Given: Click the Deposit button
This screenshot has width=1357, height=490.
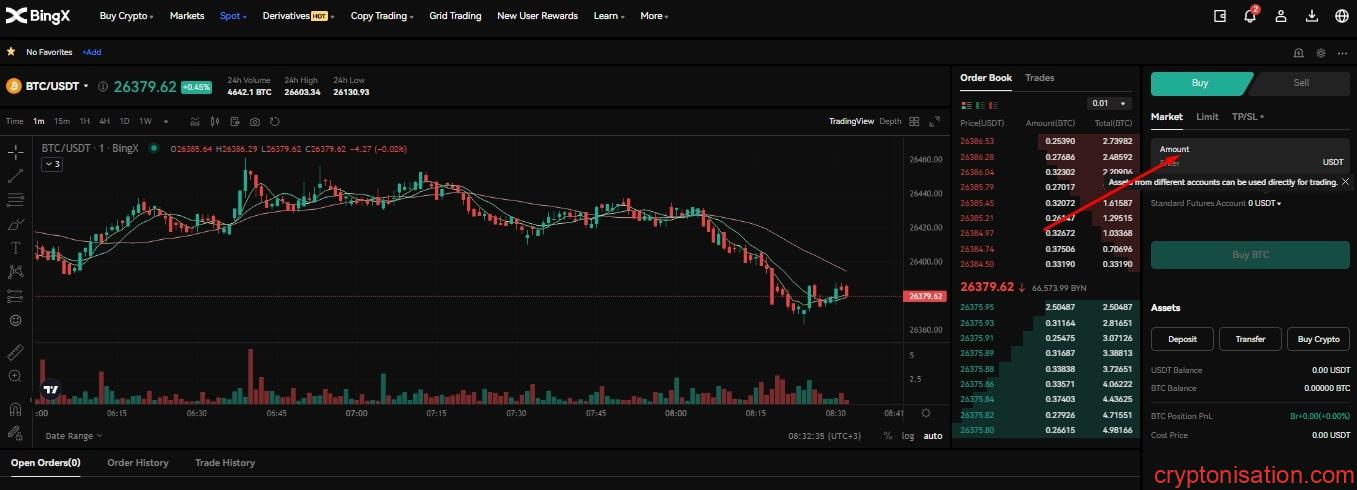Looking at the screenshot, I should 1182,339.
